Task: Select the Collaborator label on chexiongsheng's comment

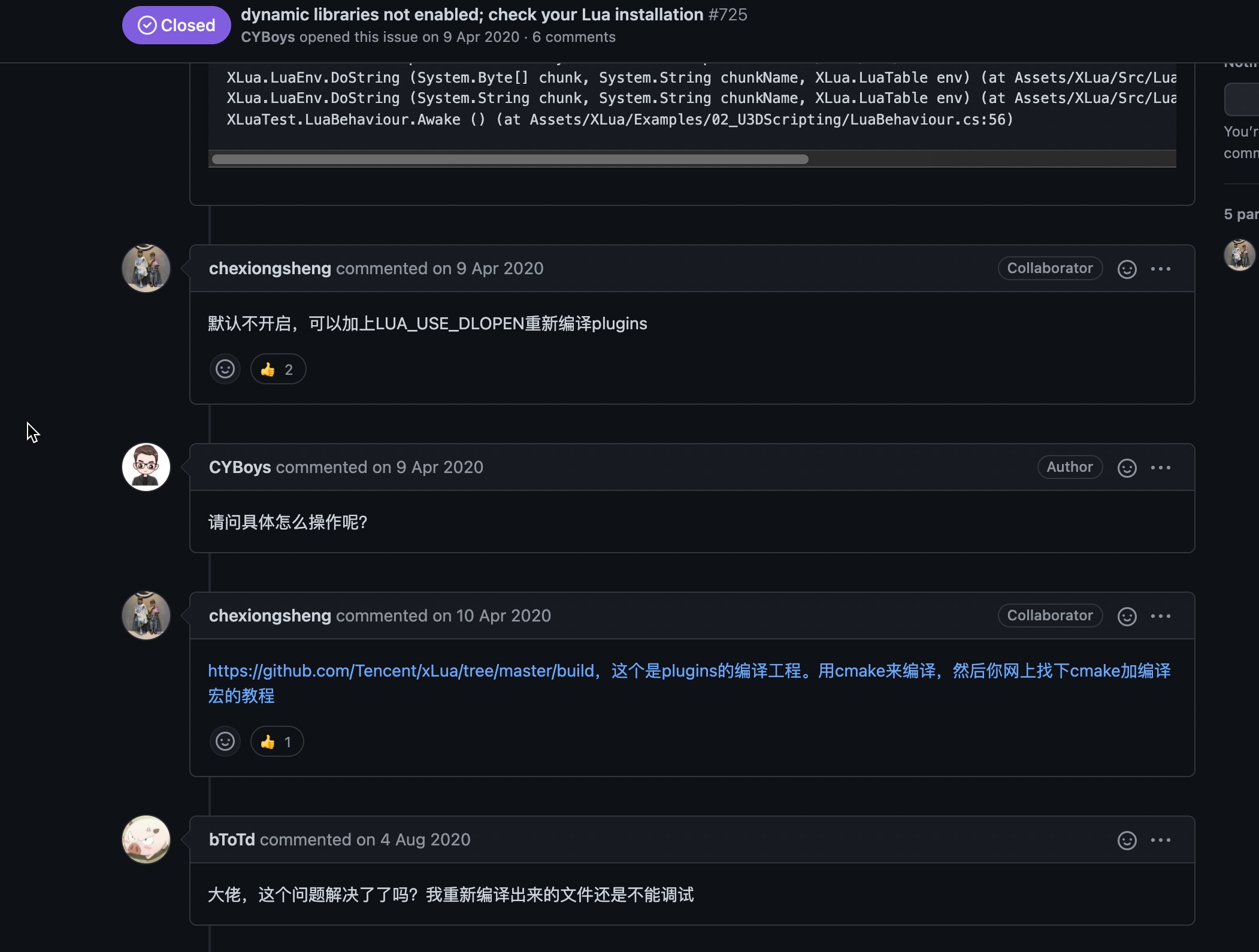Action: coord(1049,268)
